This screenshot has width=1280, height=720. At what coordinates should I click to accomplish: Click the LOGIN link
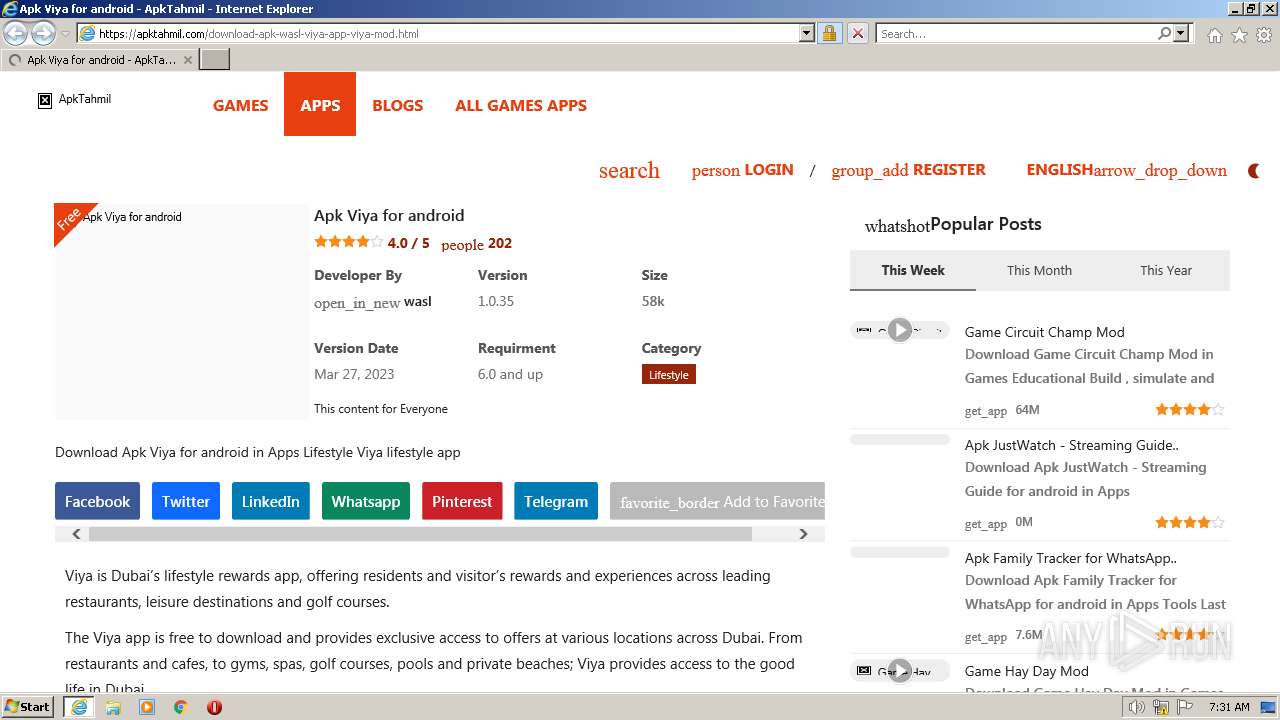pos(742,170)
